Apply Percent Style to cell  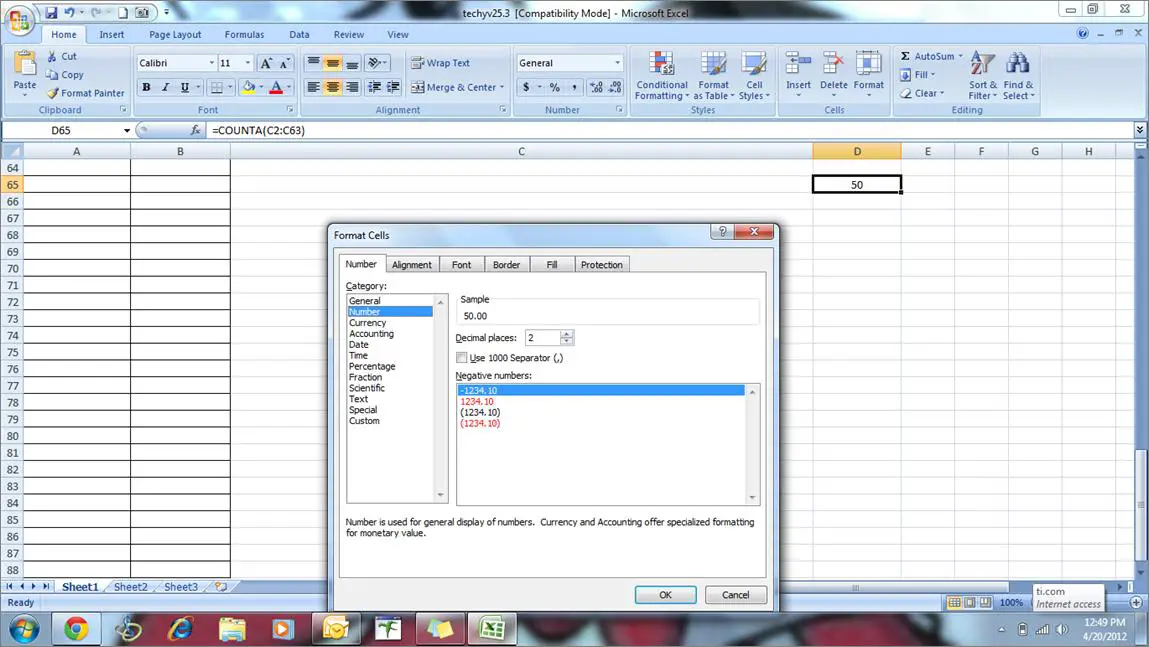point(555,87)
